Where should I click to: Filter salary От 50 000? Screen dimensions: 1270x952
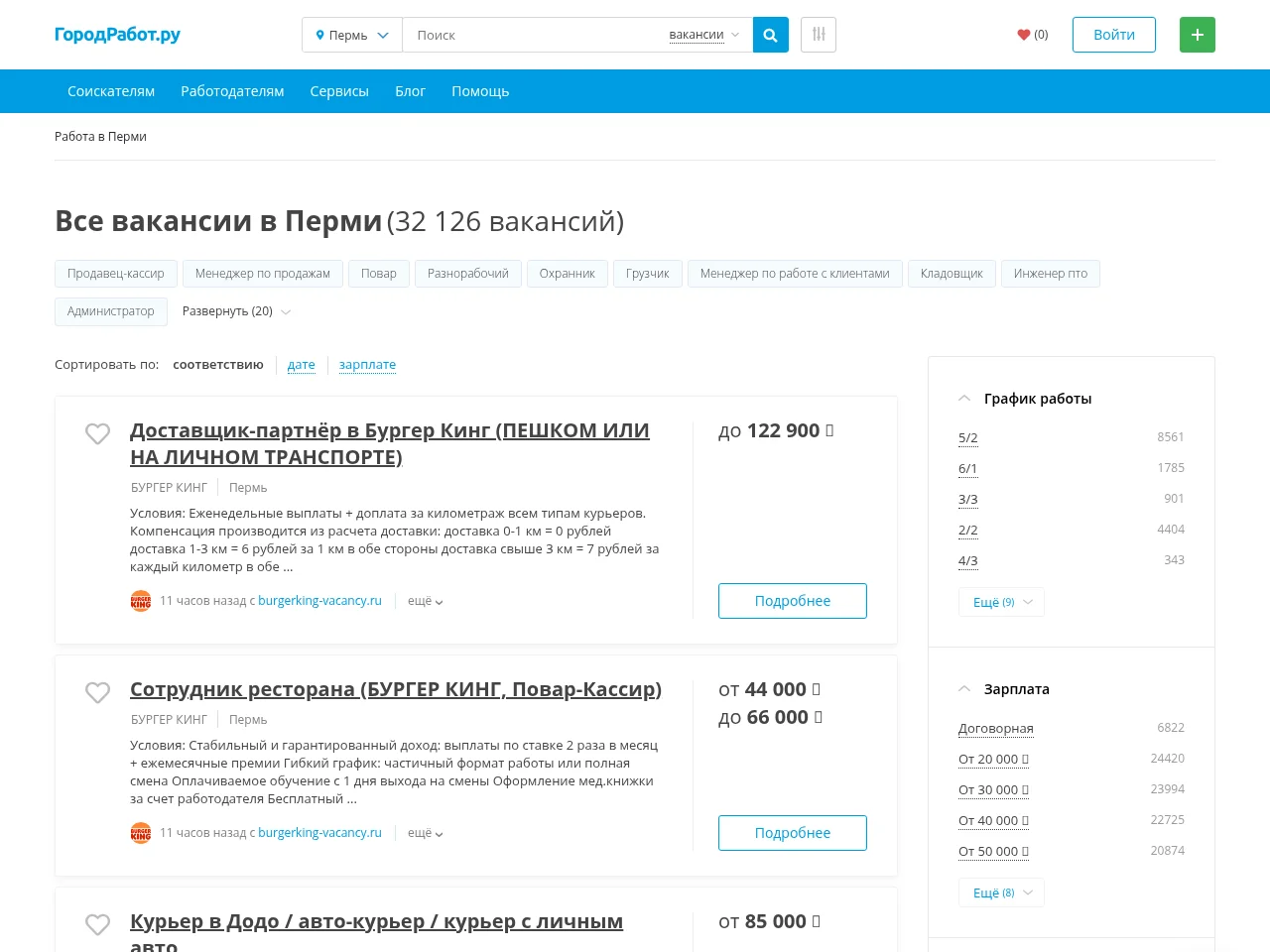pyautogui.click(x=993, y=851)
